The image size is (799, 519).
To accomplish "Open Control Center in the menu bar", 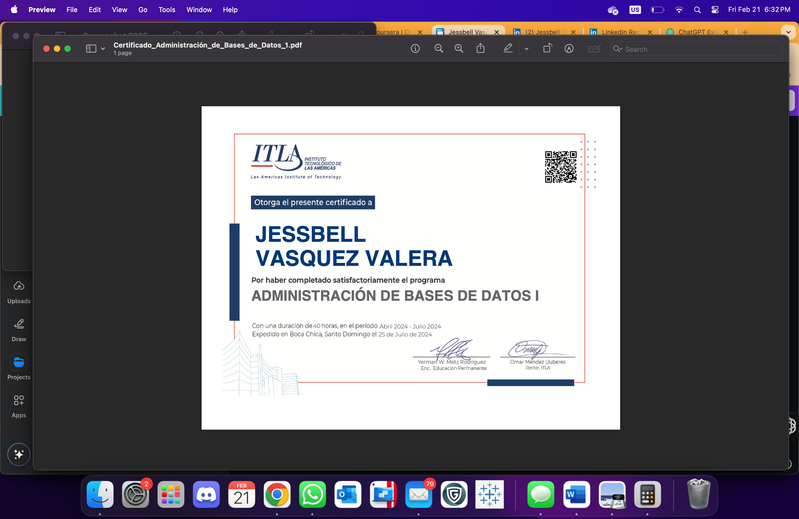I will (715, 10).
